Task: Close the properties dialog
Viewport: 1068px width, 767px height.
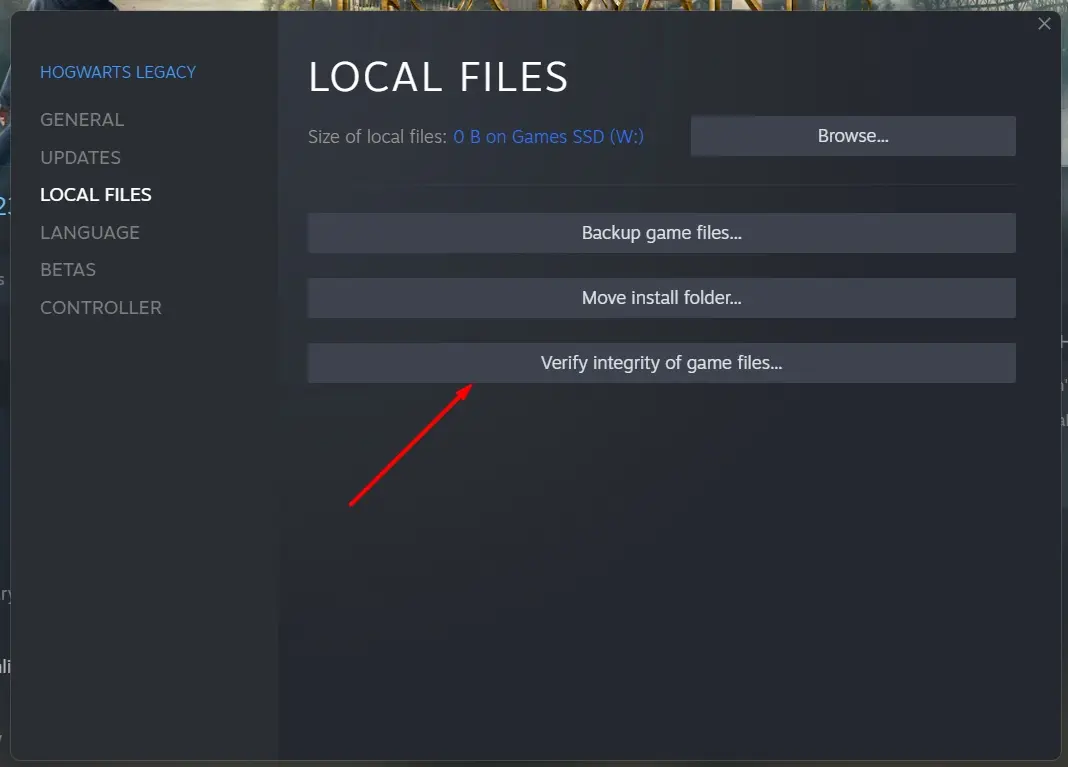Action: pyautogui.click(x=1044, y=23)
